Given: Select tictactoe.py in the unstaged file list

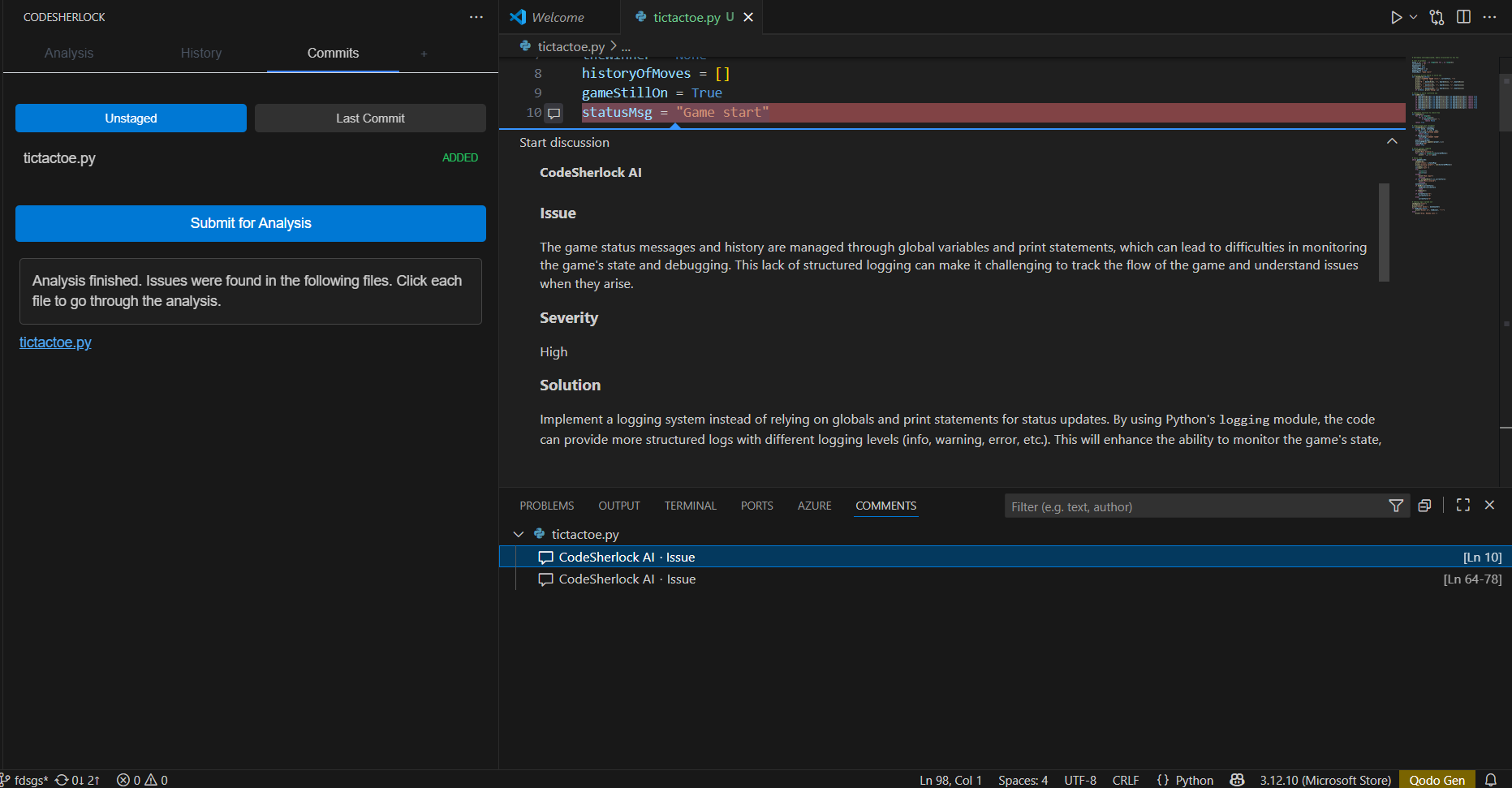Looking at the screenshot, I should pyautogui.click(x=59, y=158).
